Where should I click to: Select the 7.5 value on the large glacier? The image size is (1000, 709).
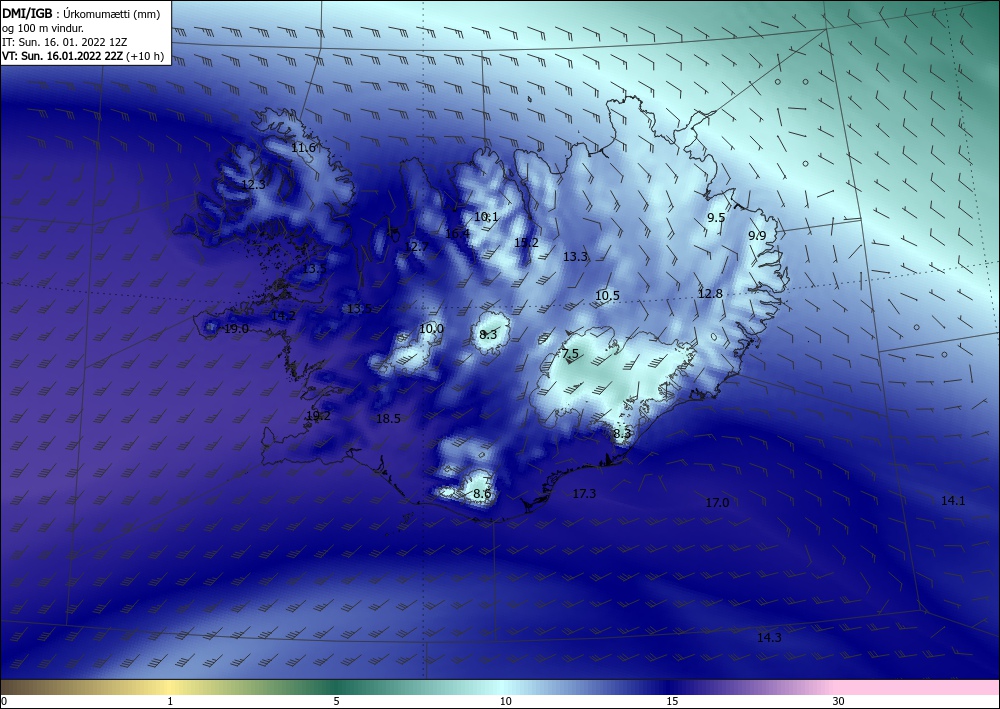coord(570,353)
